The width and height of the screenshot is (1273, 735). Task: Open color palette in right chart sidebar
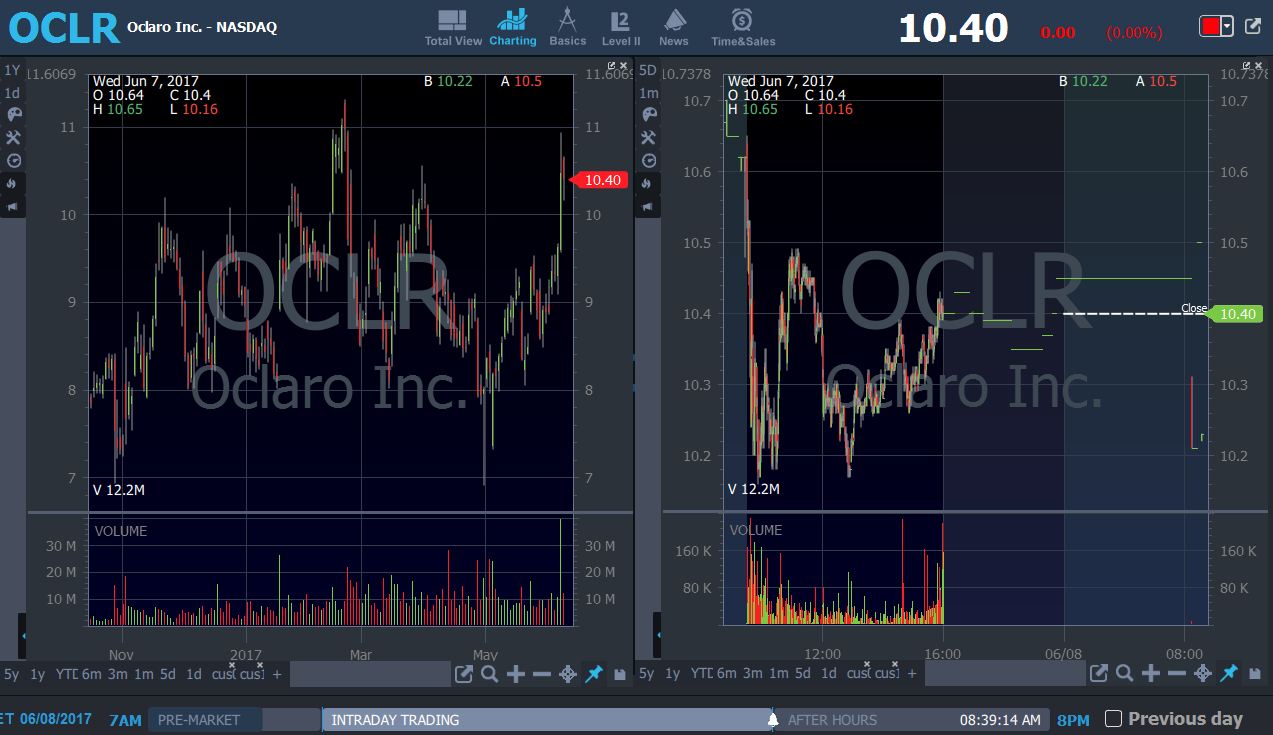point(649,115)
